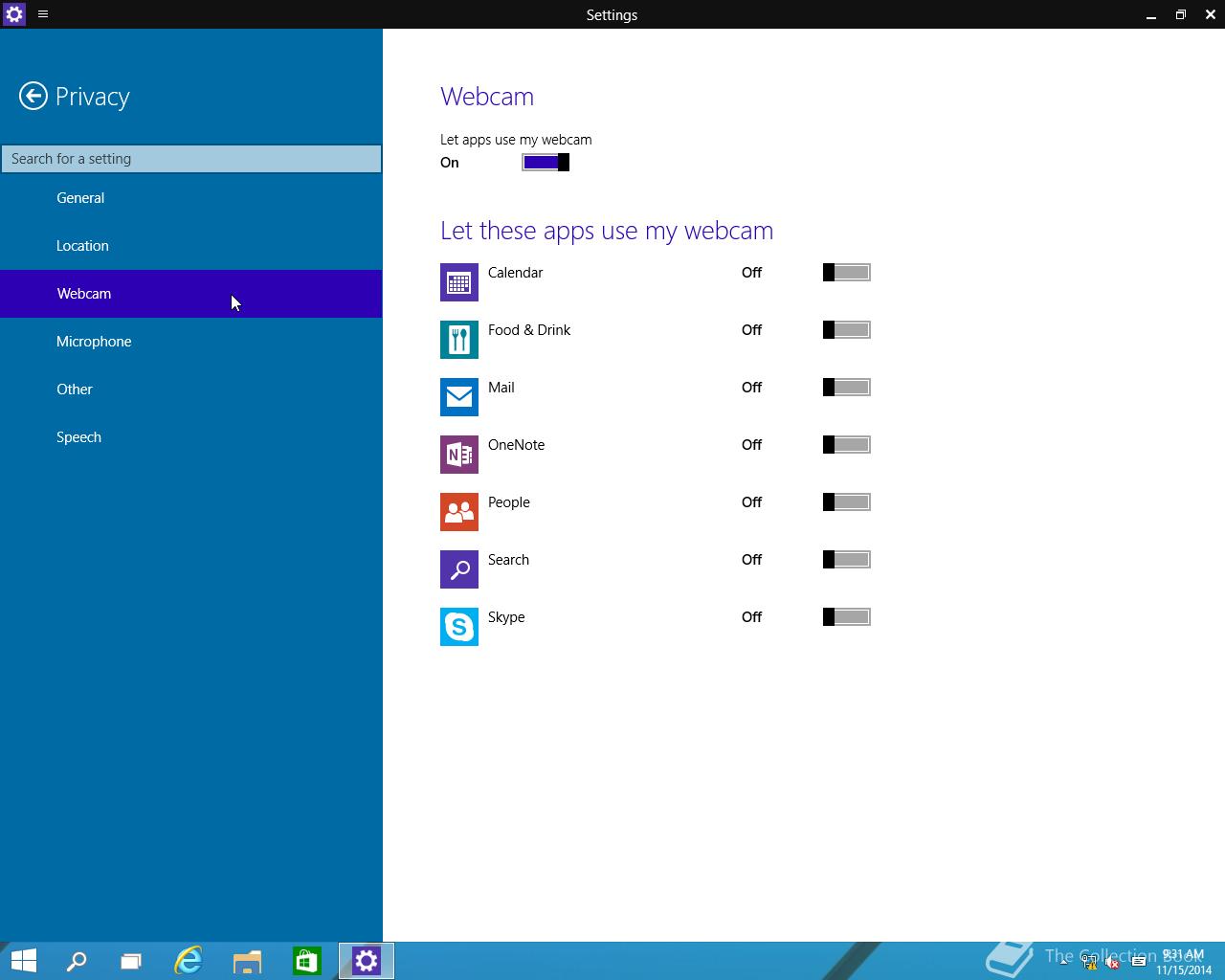Focus the Search for a setting field
Screen dimensions: 1225x980
[x=191, y=159]
